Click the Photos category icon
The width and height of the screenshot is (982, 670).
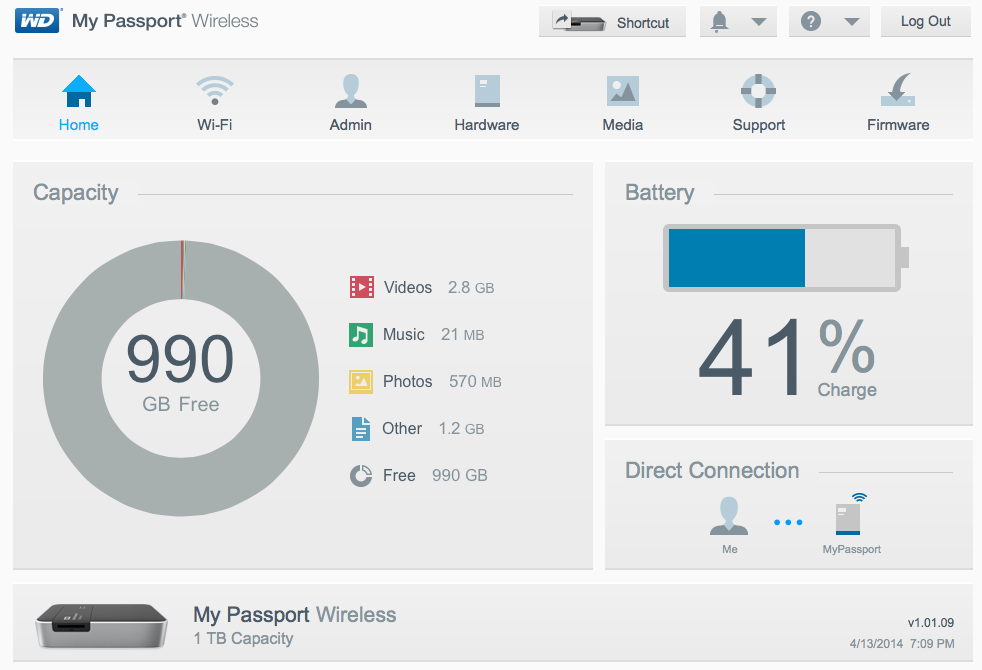click(x=361, y=382)
